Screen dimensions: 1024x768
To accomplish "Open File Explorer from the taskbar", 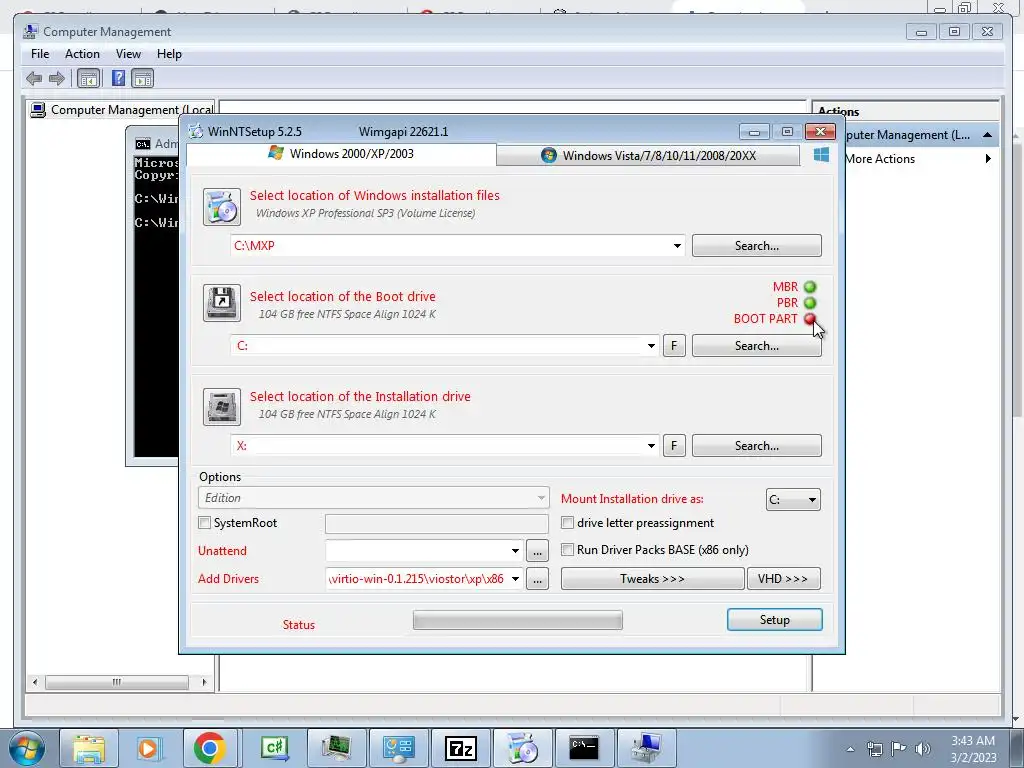I will click(x=89, y=748).
